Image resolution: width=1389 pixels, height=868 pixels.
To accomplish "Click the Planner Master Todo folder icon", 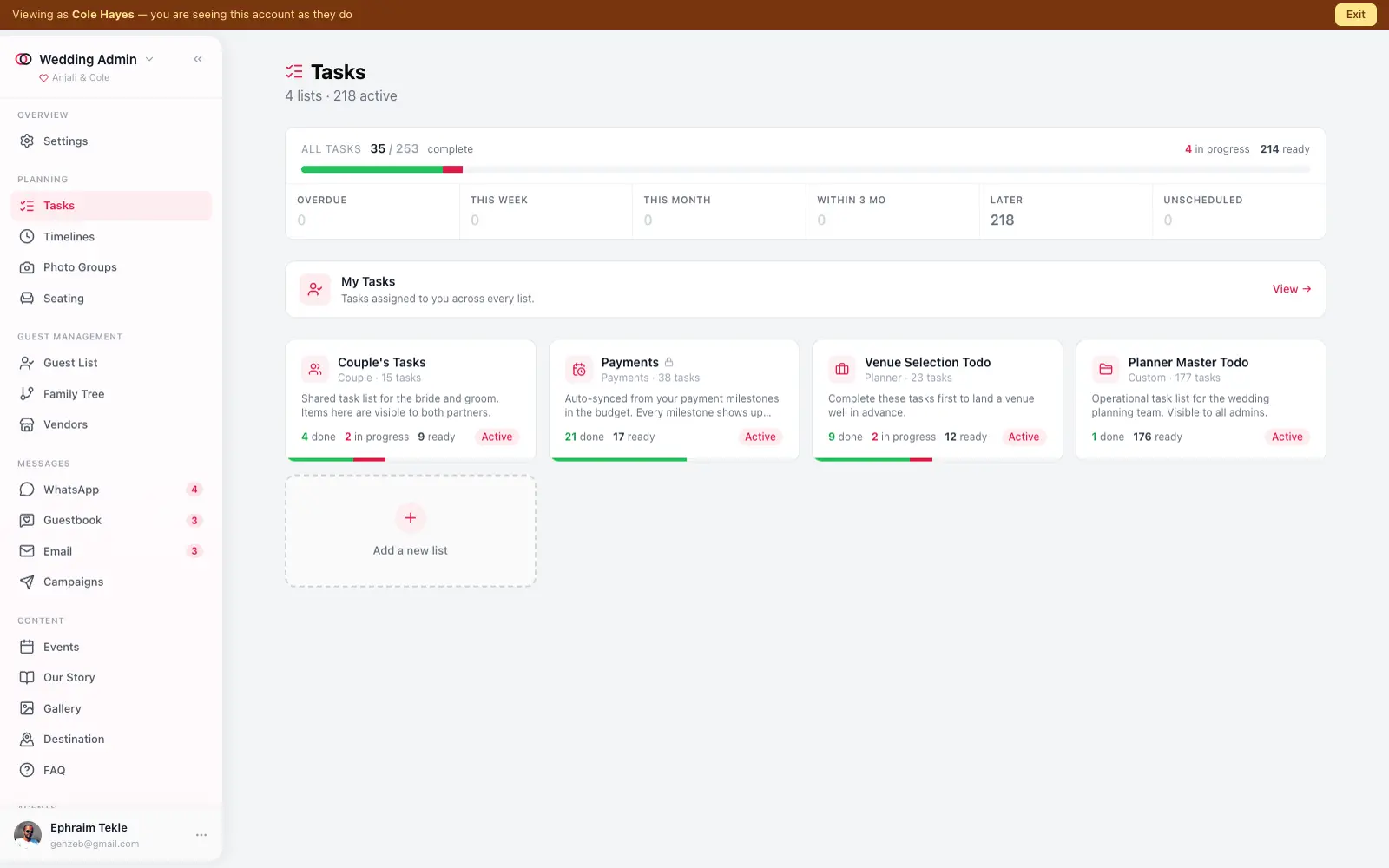I will (x=1106, y=369).
